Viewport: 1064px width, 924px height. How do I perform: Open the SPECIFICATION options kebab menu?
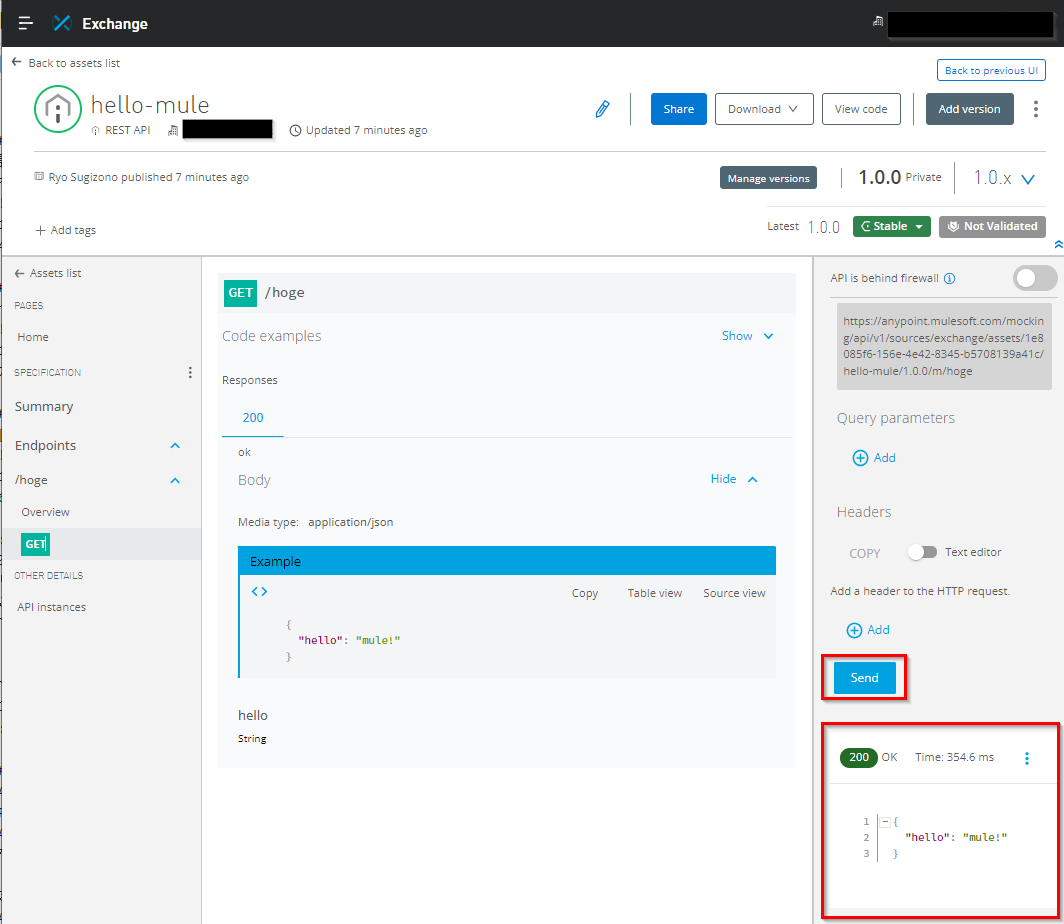point(190,372)
